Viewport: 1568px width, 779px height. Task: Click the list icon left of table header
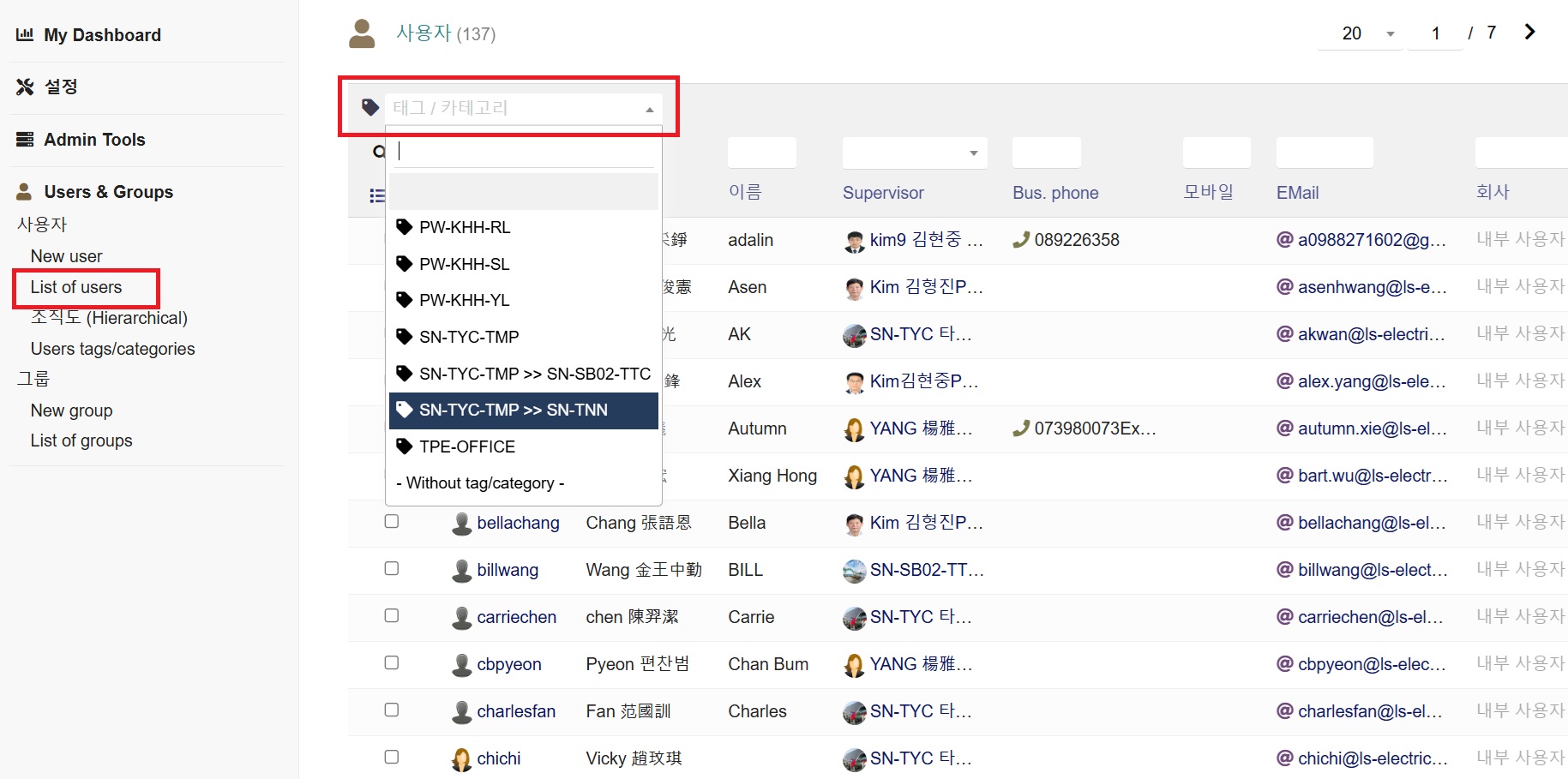tap(376, 195)
